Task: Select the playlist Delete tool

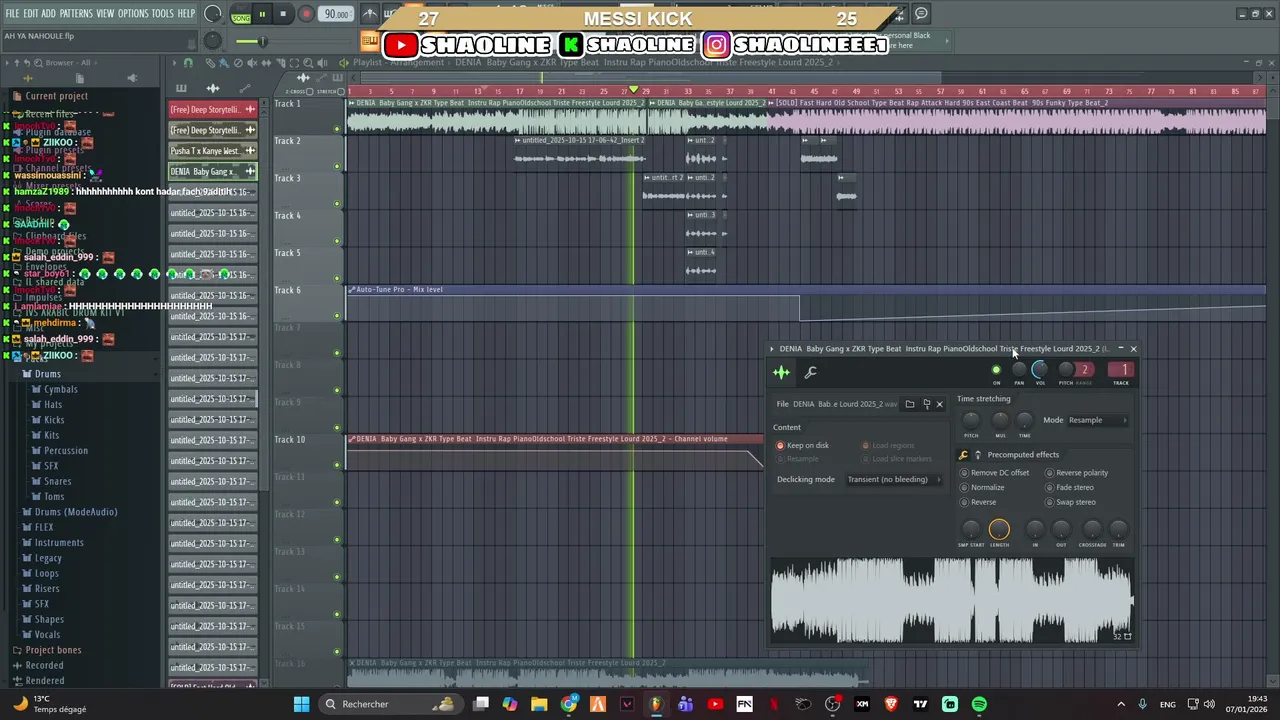Action: point(238,63)
